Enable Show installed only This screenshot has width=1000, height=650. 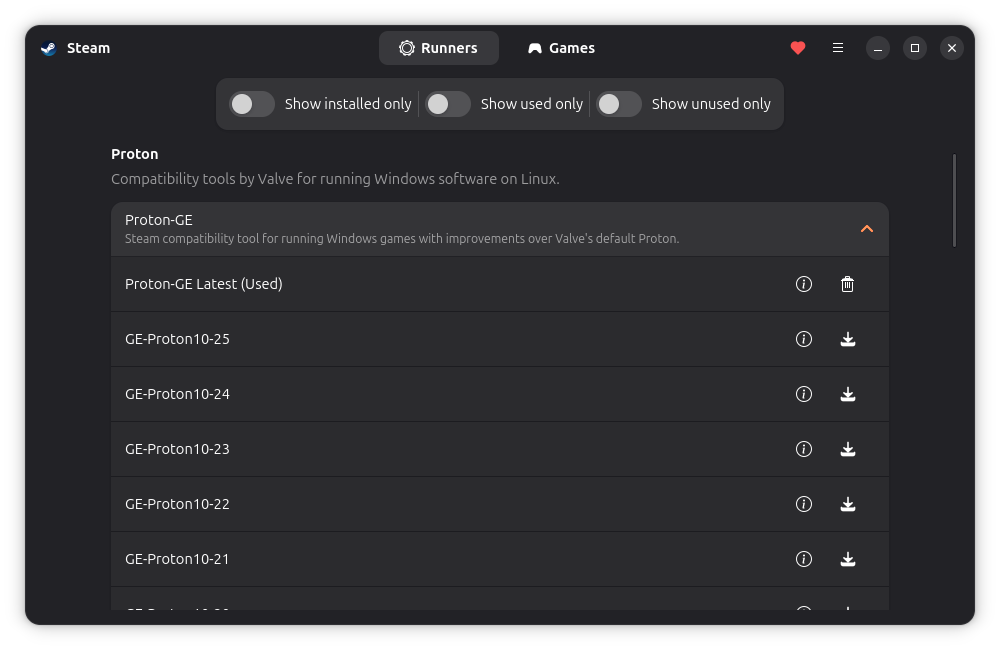point(251,103)
